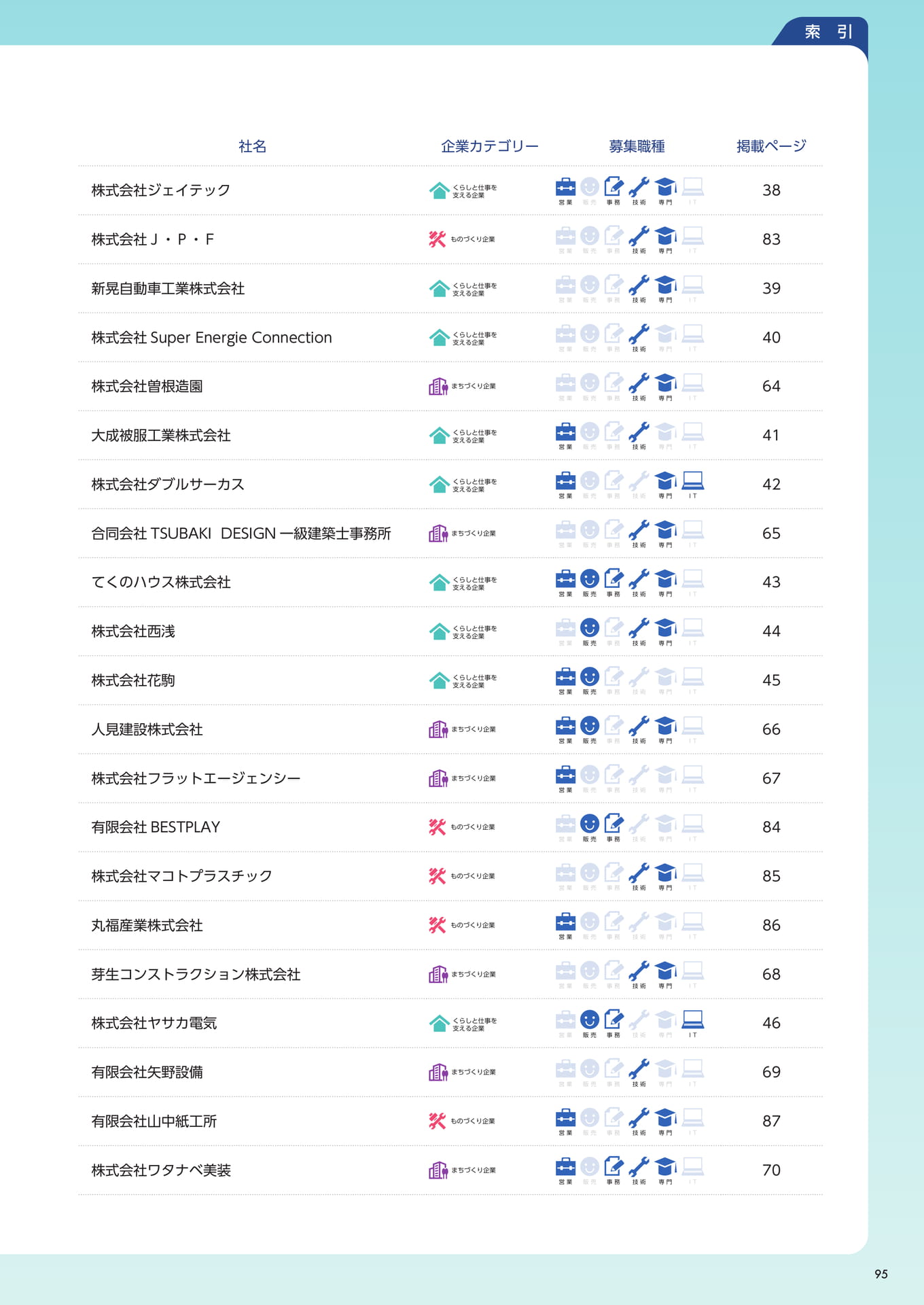Select the 募集職種 column header
The image size is (924, 1305).
coord(637,146)
